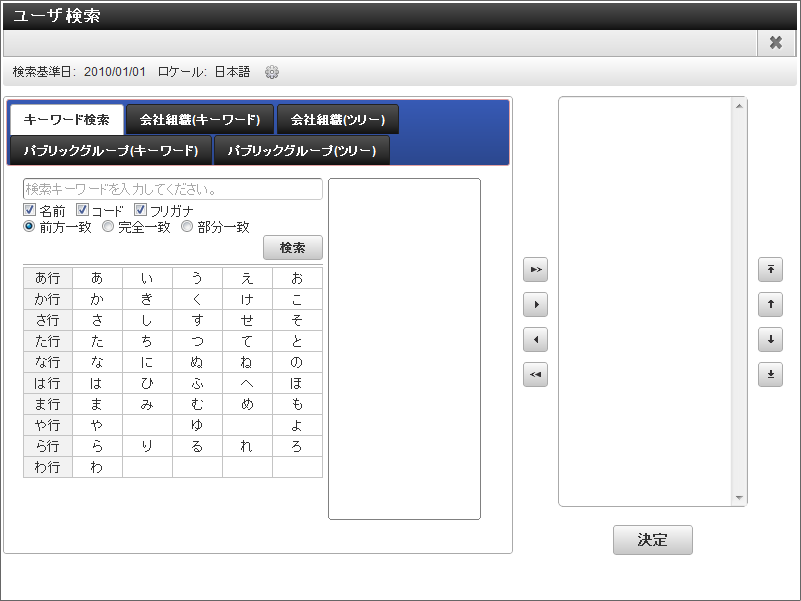Viewport: 801px width, 601px height.
Task: Click the search keyword input field
Action: [x=168, y=189]
